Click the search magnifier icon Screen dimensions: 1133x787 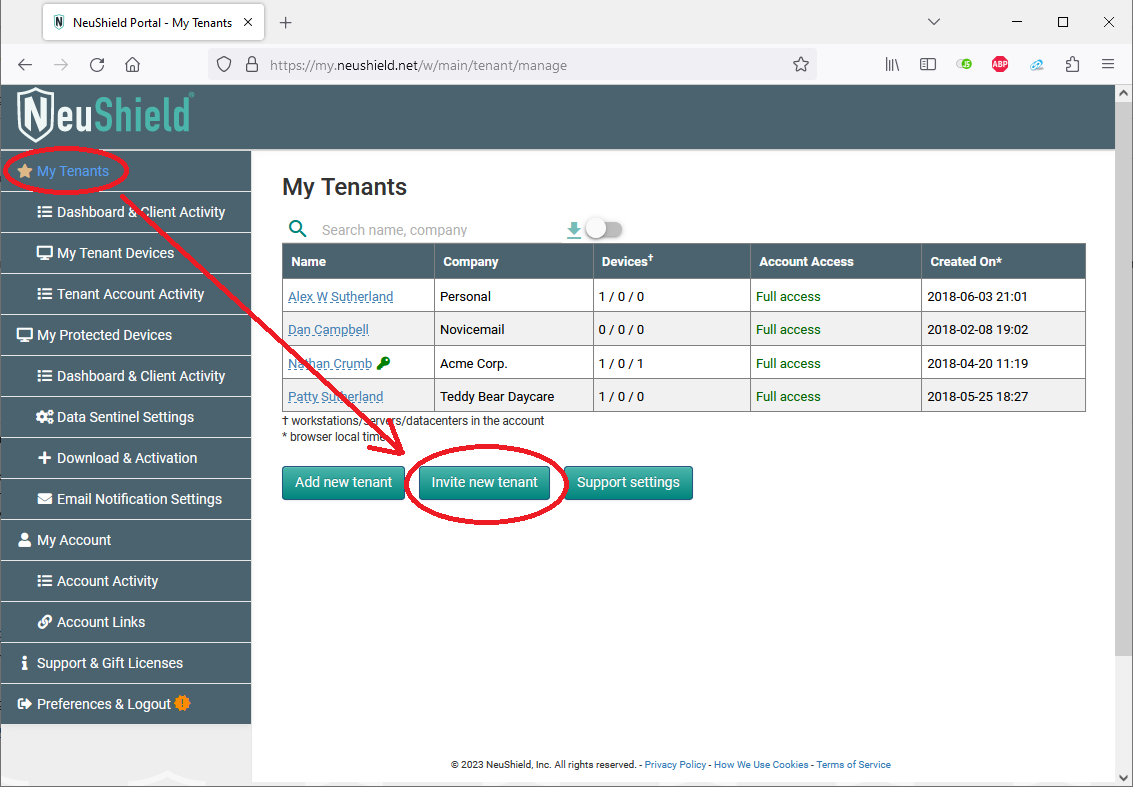(298, 229)
